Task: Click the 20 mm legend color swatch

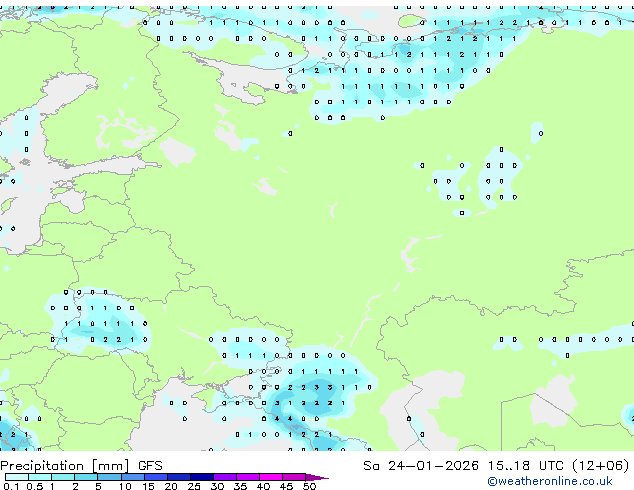Action: click(x=179, y=477)
